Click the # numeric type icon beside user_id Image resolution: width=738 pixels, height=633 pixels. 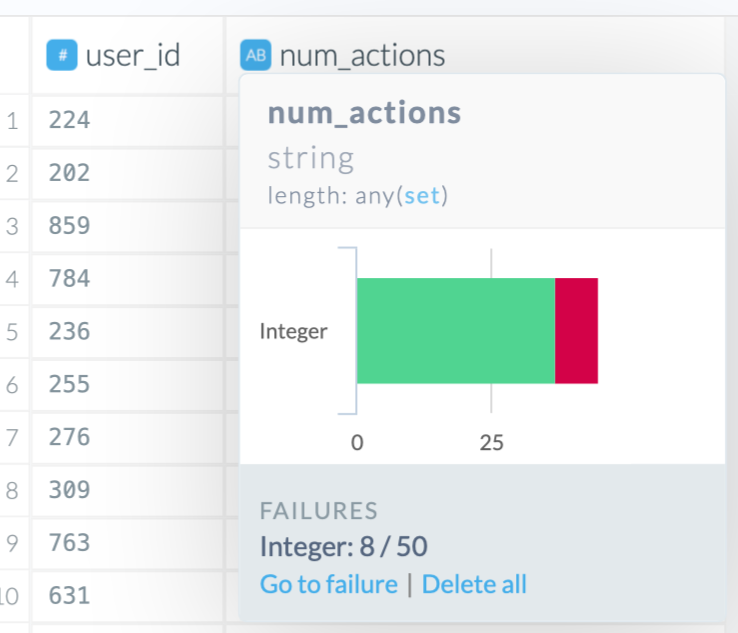click(x=62, y=55)
